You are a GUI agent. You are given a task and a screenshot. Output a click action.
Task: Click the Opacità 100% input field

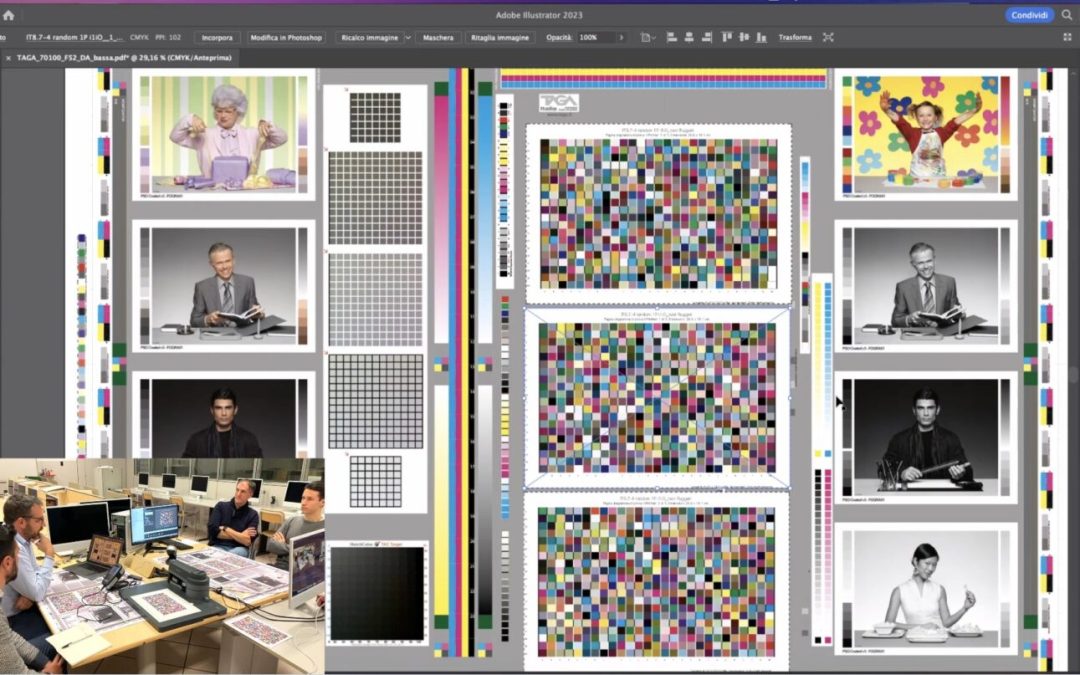click(595, 37)
